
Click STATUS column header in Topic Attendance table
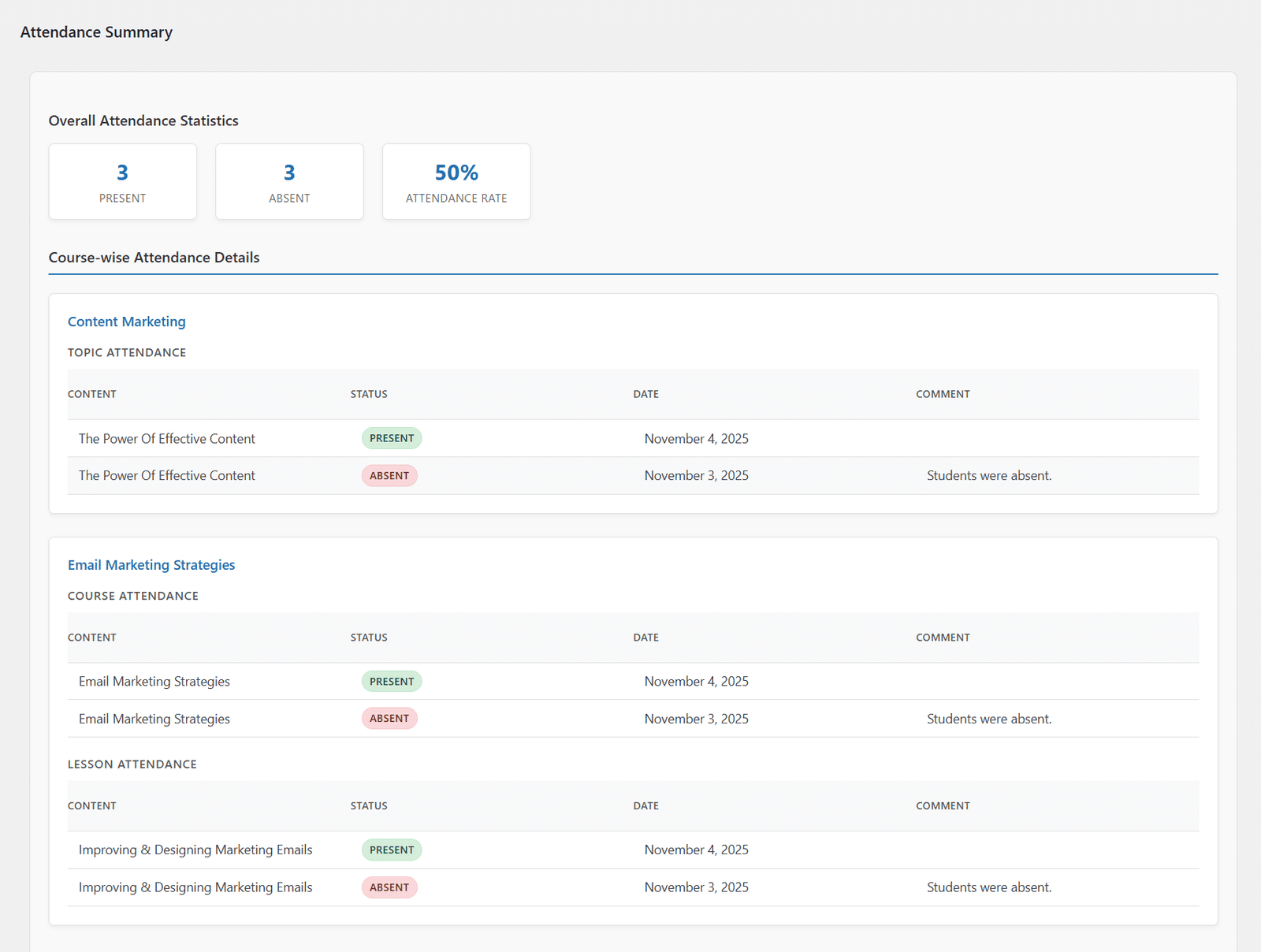pos(369,394)
